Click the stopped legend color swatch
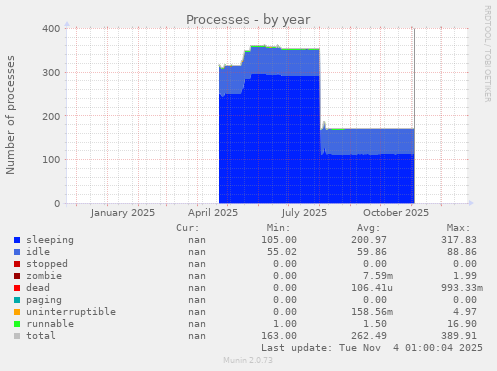This screenshot has height=371, width=497. tap(17, 264)
